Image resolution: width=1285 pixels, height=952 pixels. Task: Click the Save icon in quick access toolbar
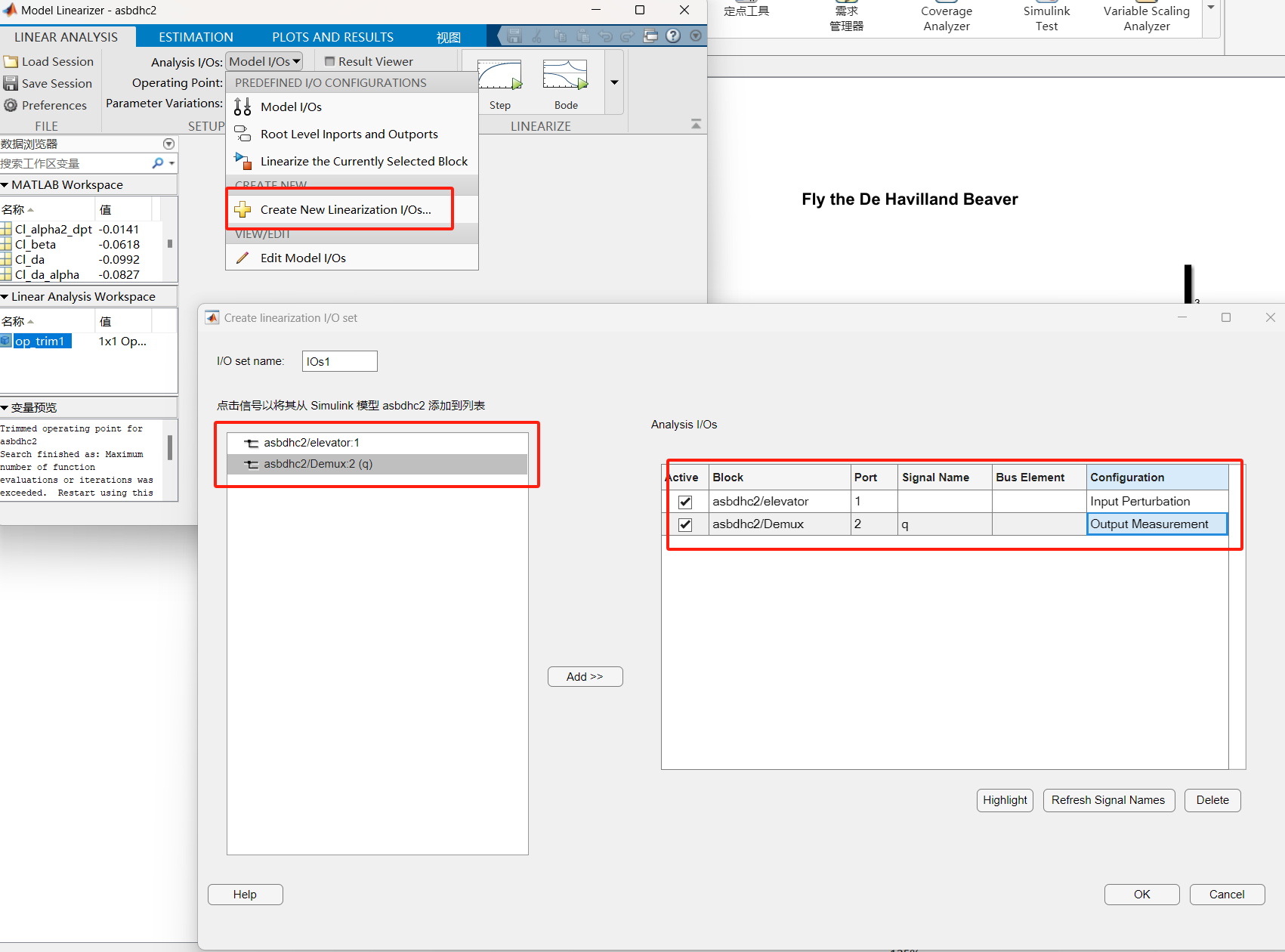point(514,36)
